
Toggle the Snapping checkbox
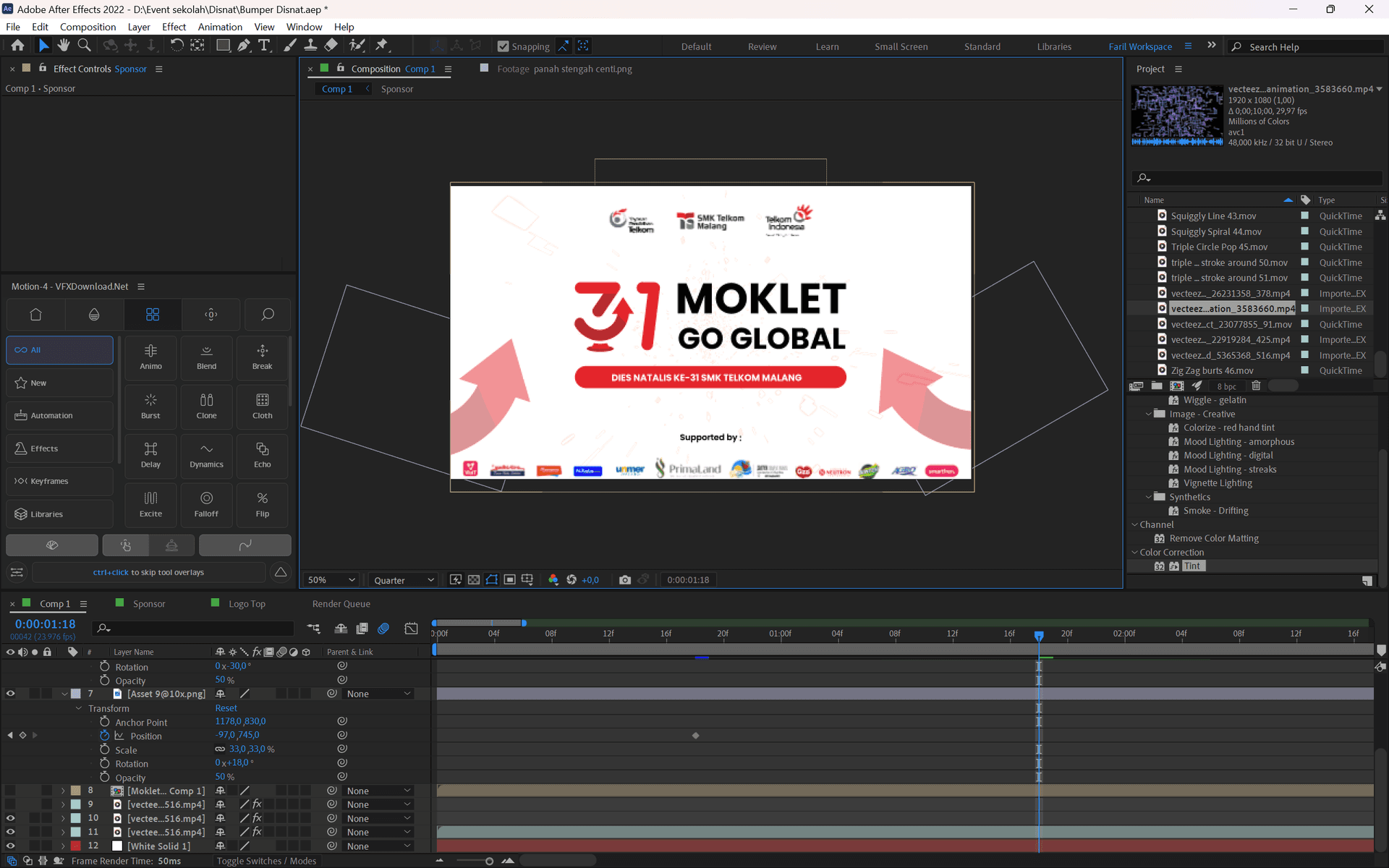(x=504, y=46)
